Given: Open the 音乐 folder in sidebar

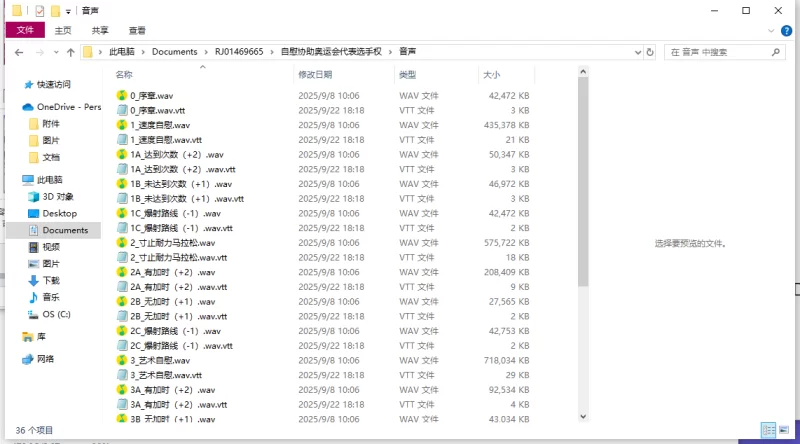Looking at the screenshot, I should point(50,297).
